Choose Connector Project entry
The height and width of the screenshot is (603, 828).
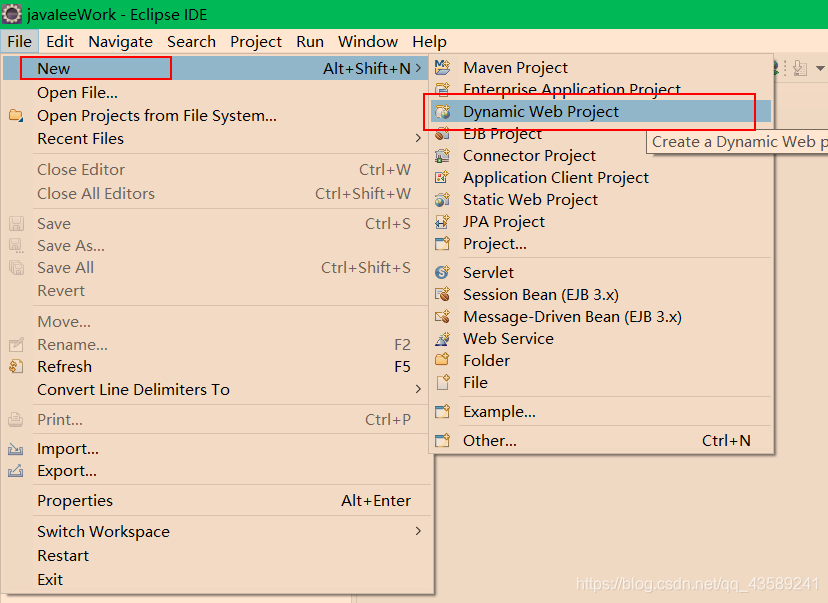[601, 156]
